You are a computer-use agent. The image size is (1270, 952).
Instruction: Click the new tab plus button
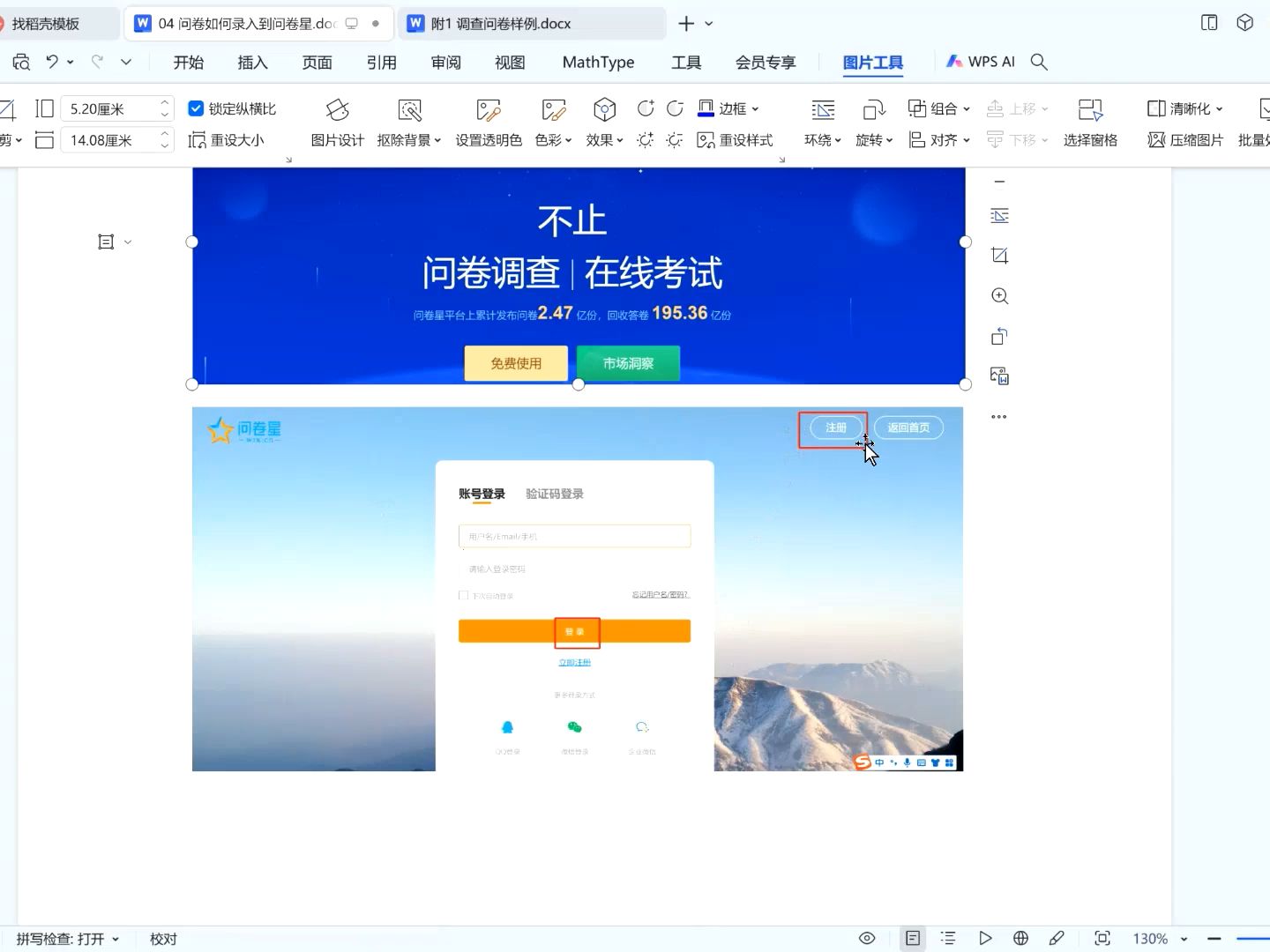tap(686, 24)
